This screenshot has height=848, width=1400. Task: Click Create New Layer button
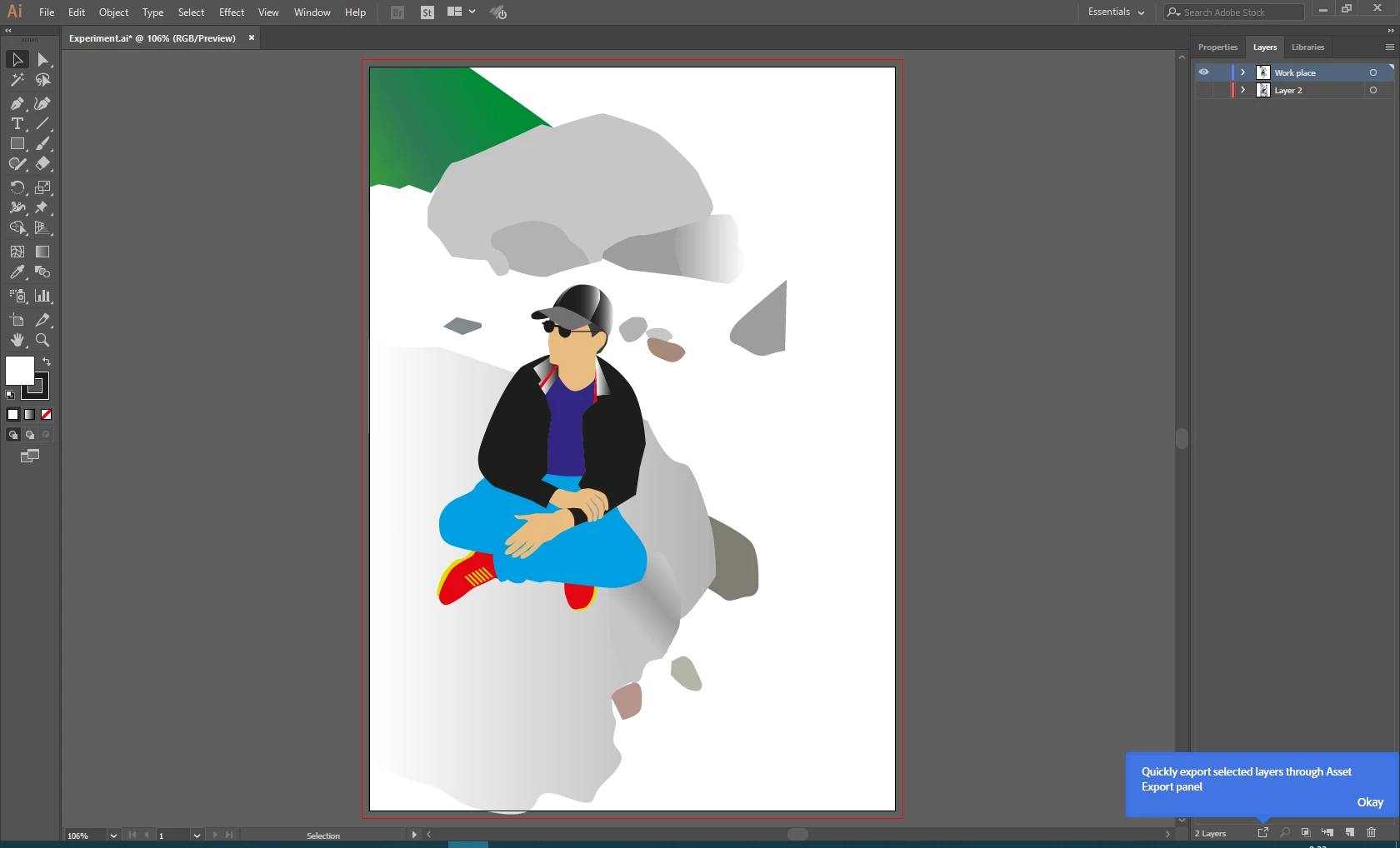[1349, 832]
